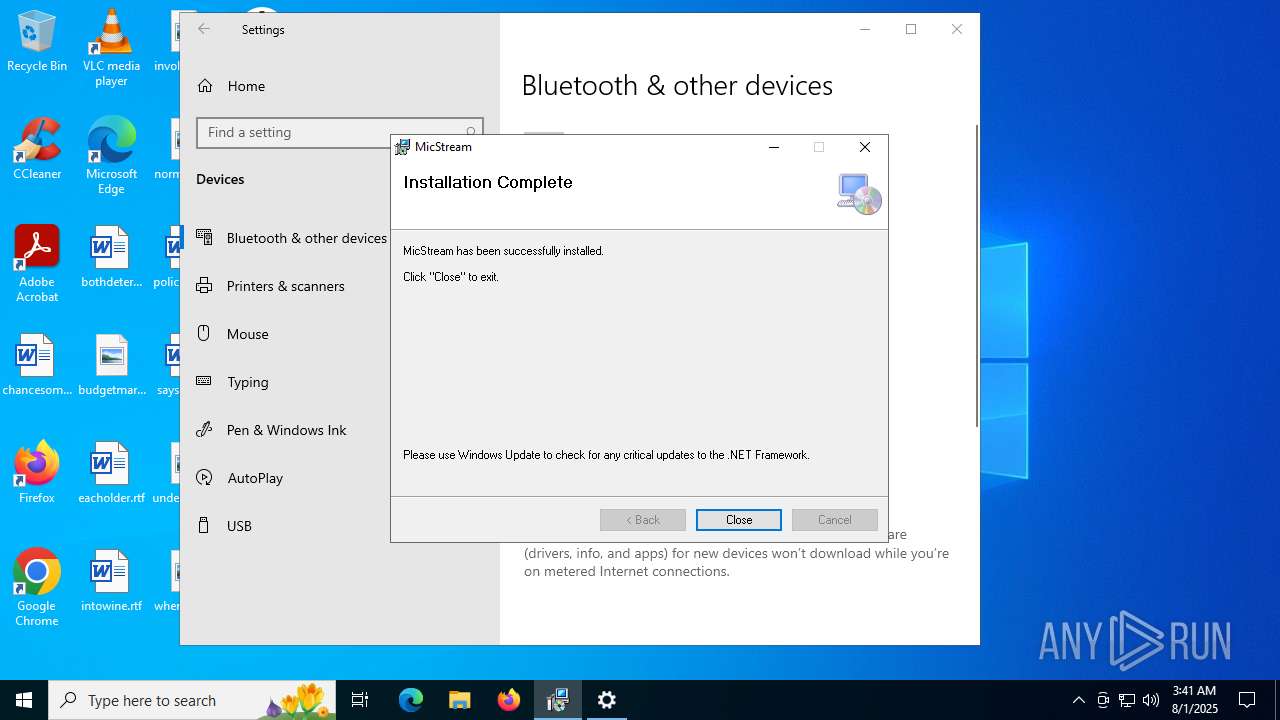Click the Settings window scrollbar
This screenshot has width=1280, height=720.
point(977,275)
